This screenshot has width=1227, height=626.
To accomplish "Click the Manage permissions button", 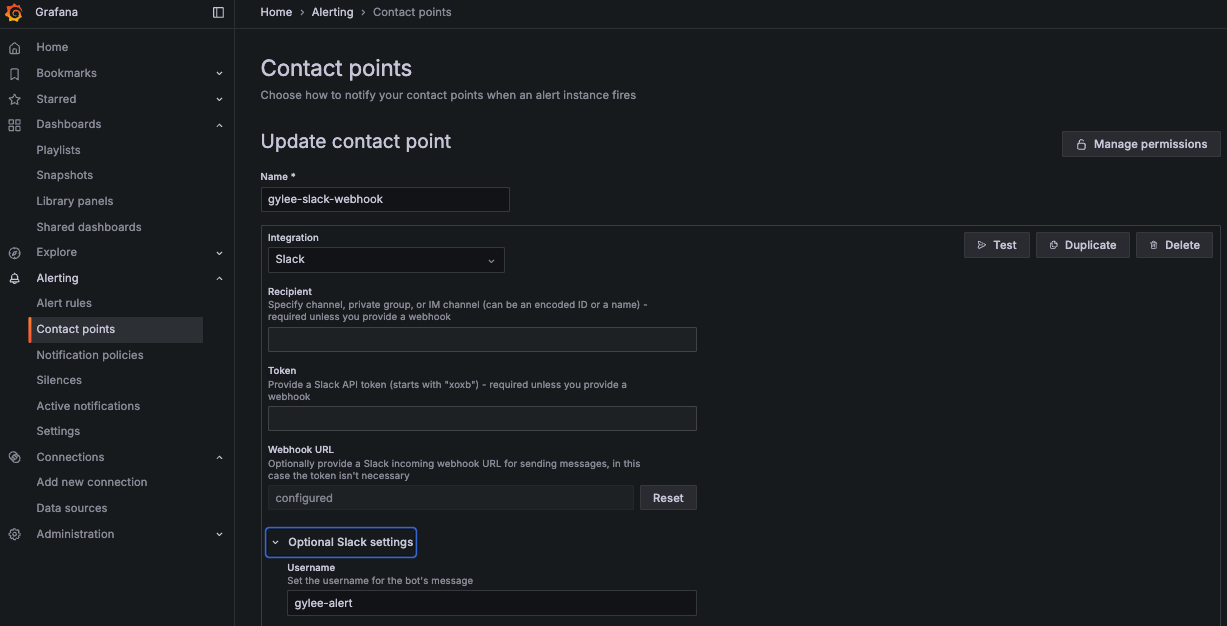I will pyautogui.click(x=1141, y=144).
